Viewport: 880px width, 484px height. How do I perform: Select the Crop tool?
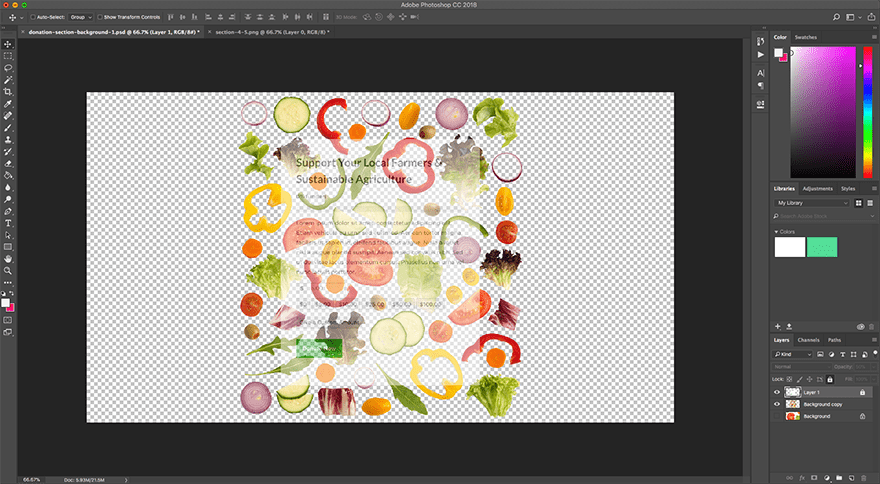8,91
